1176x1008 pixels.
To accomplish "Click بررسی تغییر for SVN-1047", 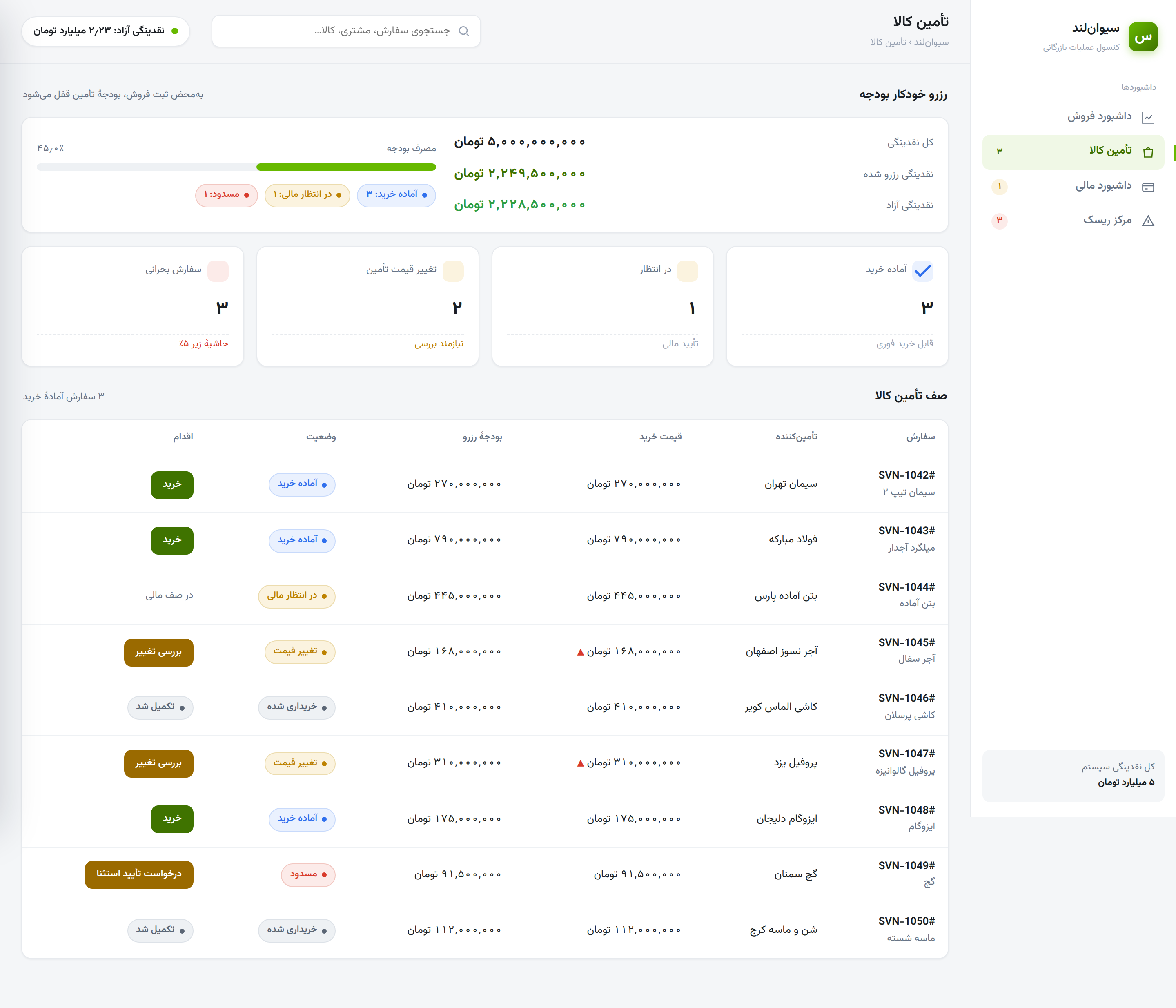I will 158,763.
